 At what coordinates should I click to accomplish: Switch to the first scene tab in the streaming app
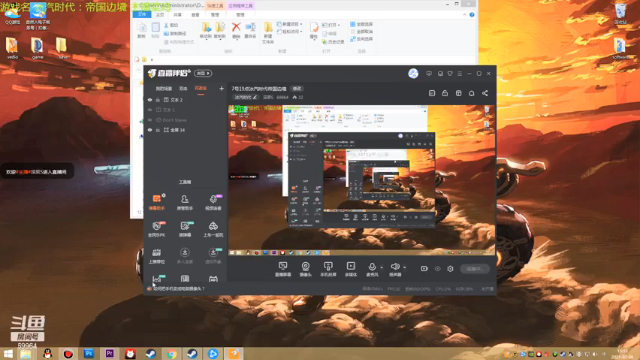coord(164,89)
